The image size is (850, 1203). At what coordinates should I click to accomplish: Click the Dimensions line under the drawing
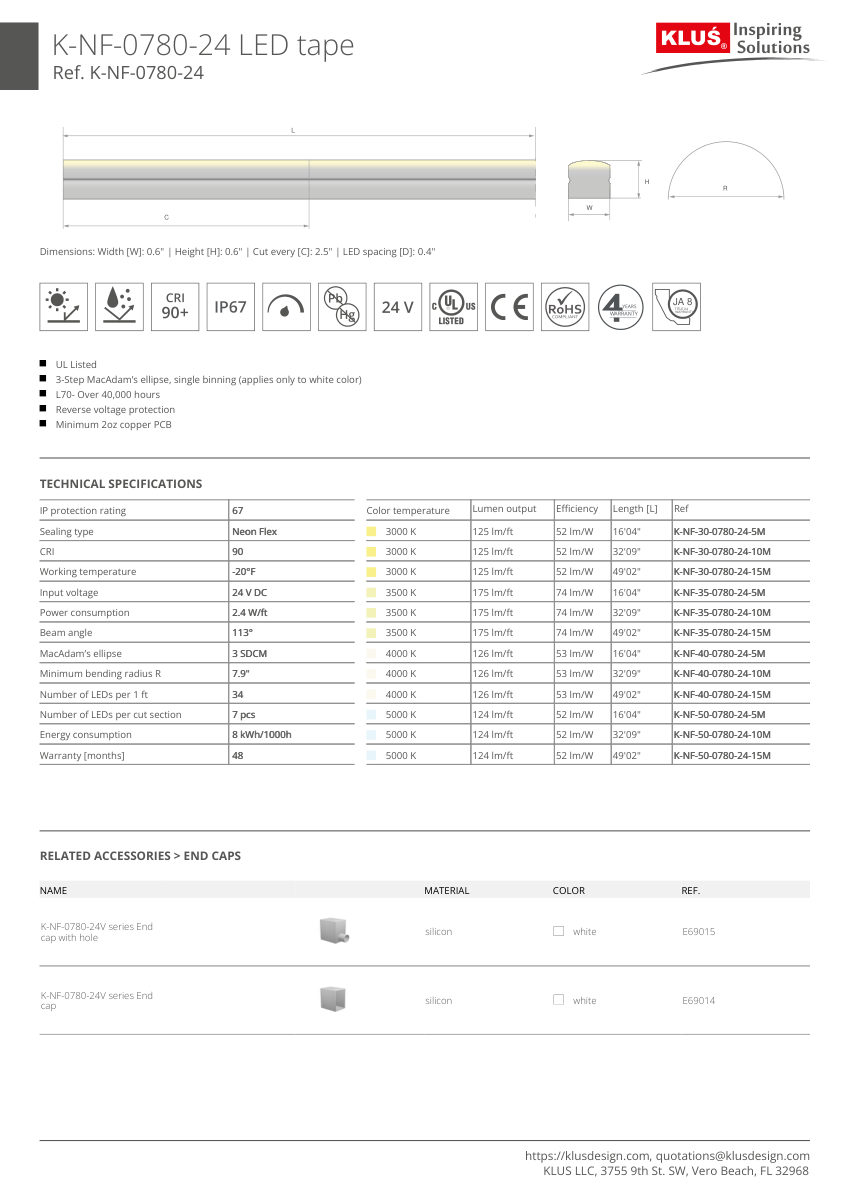point(238,251)
